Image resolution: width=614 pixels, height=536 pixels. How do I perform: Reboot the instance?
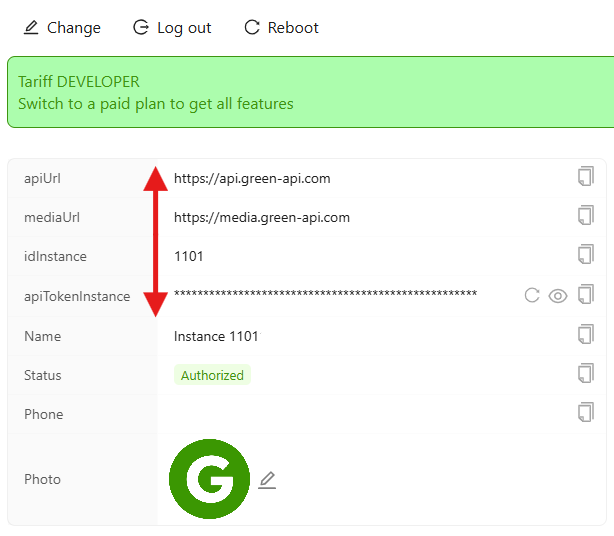[281, 28]
